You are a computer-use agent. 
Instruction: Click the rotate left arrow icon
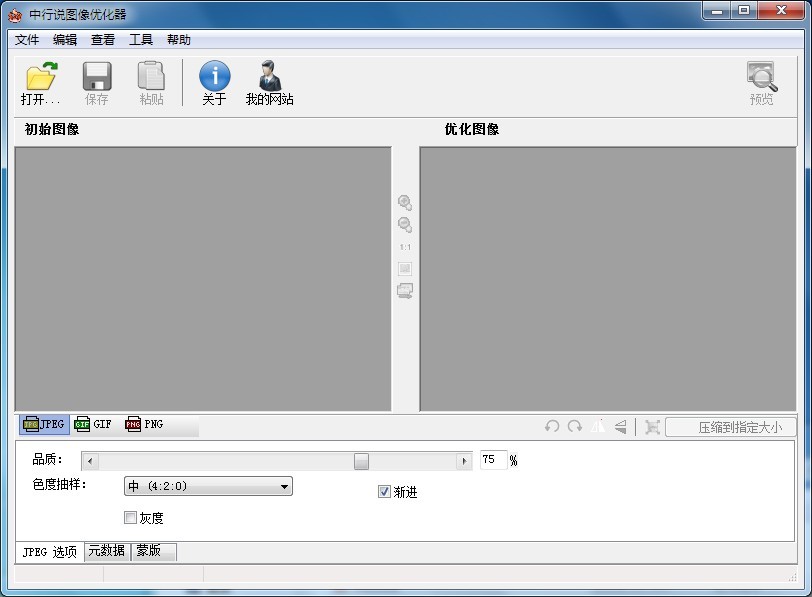[x=552, y=427]
